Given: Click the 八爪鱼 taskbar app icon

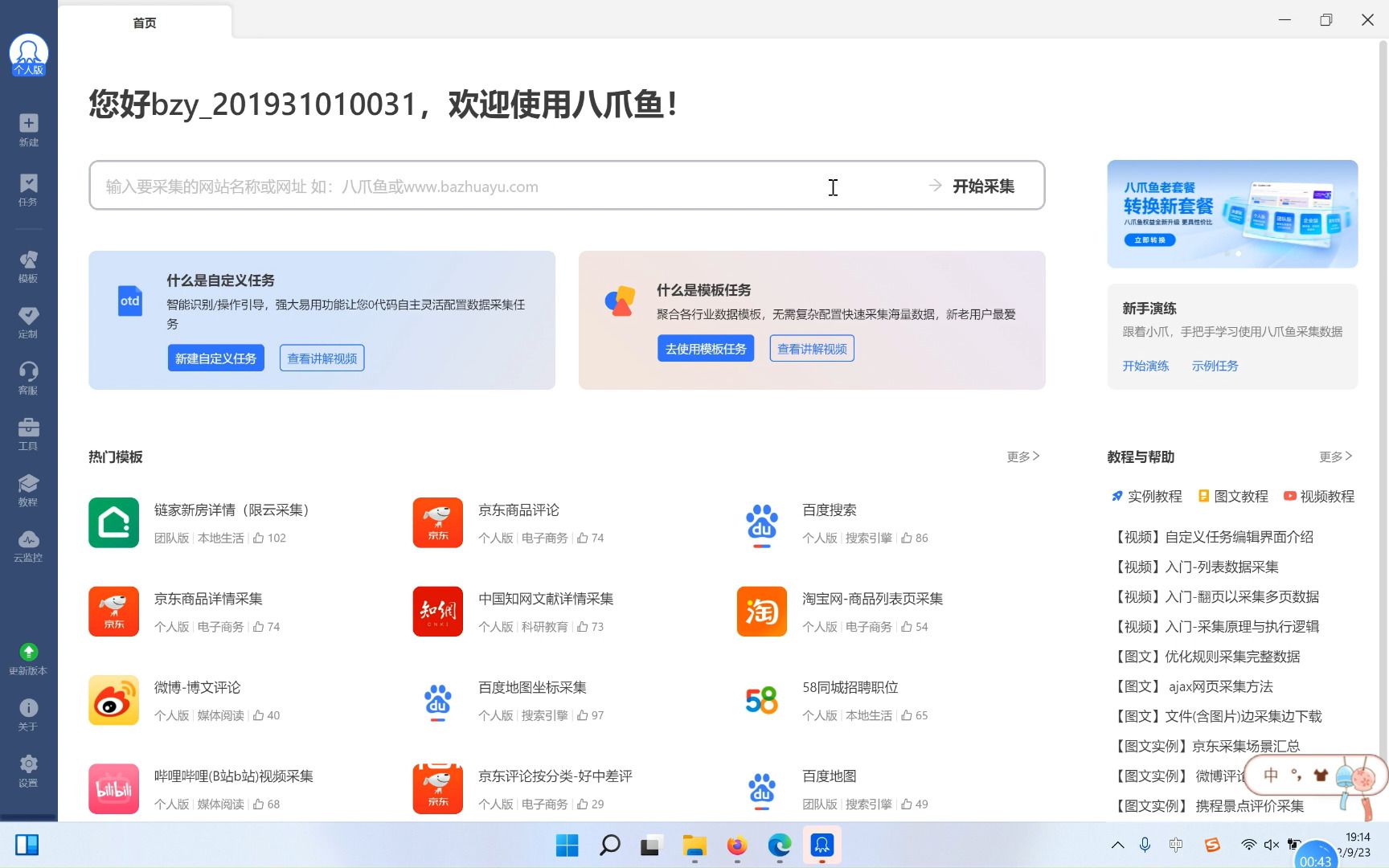Looking at the screenshot, I should point(822,845).
